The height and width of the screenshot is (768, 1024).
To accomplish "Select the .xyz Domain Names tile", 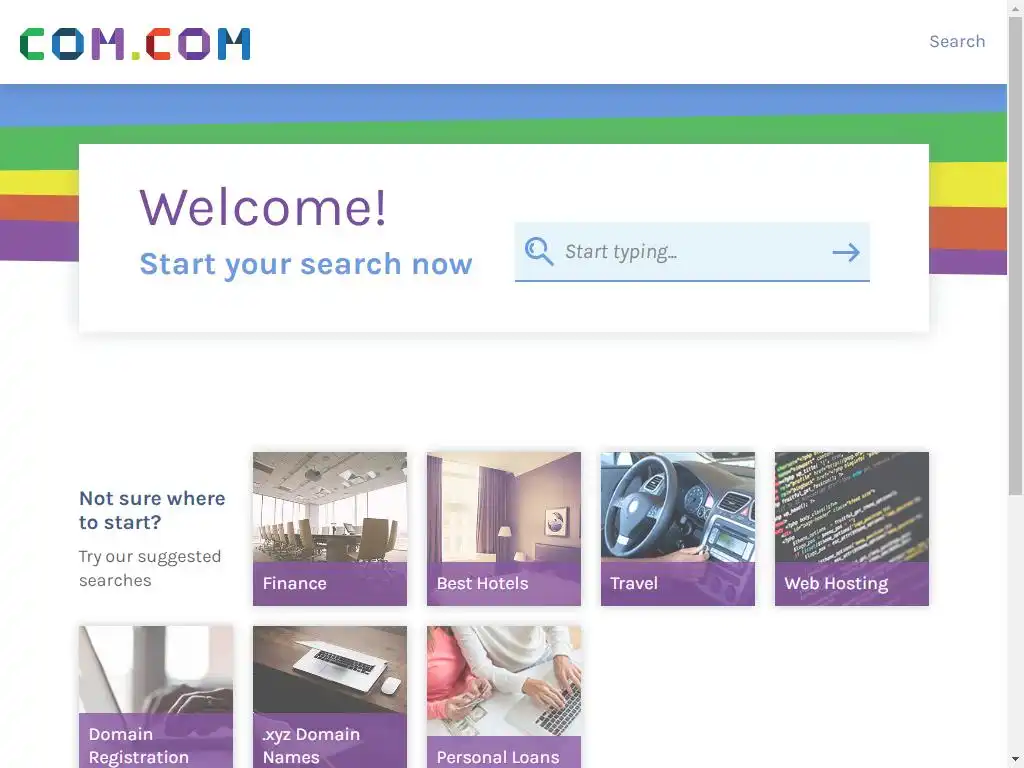I will pos(330,697).
